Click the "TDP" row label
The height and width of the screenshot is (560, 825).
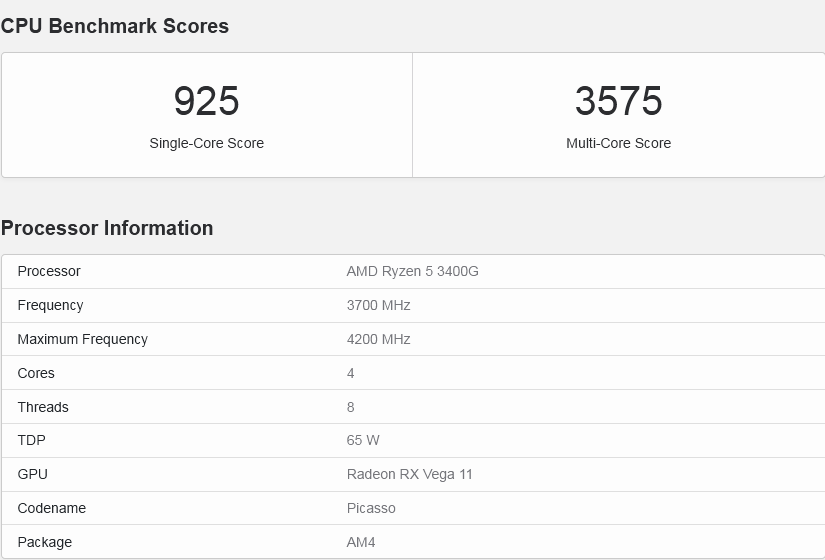(32, 441)
